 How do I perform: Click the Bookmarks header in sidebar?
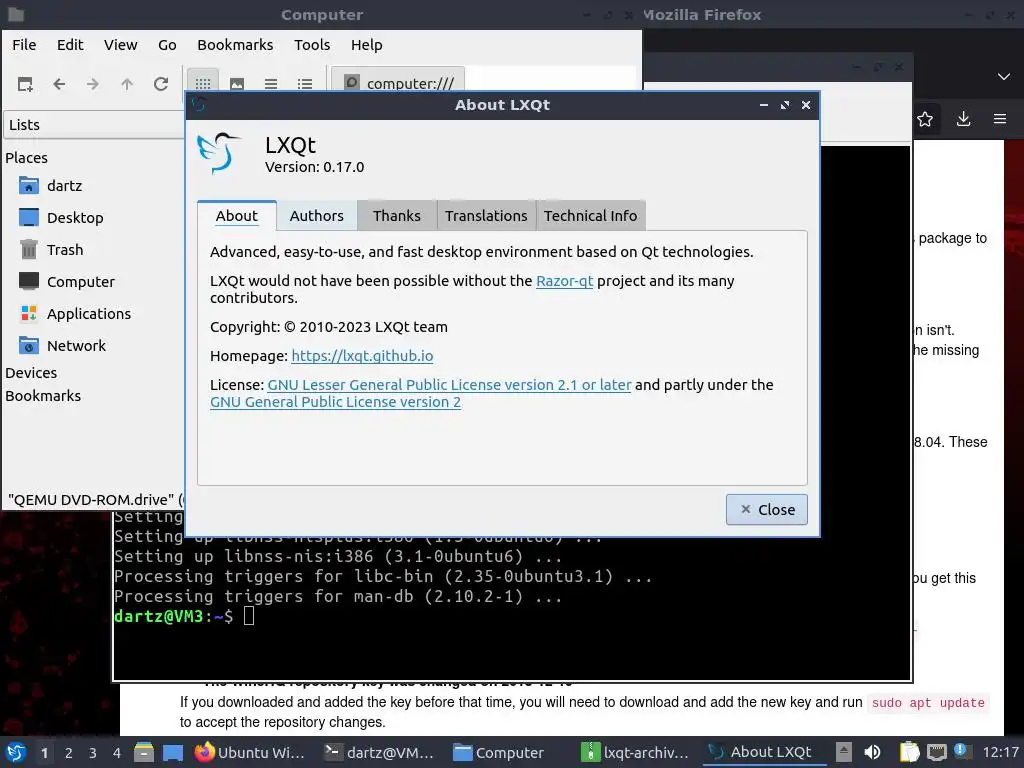[x=43, y=396]
